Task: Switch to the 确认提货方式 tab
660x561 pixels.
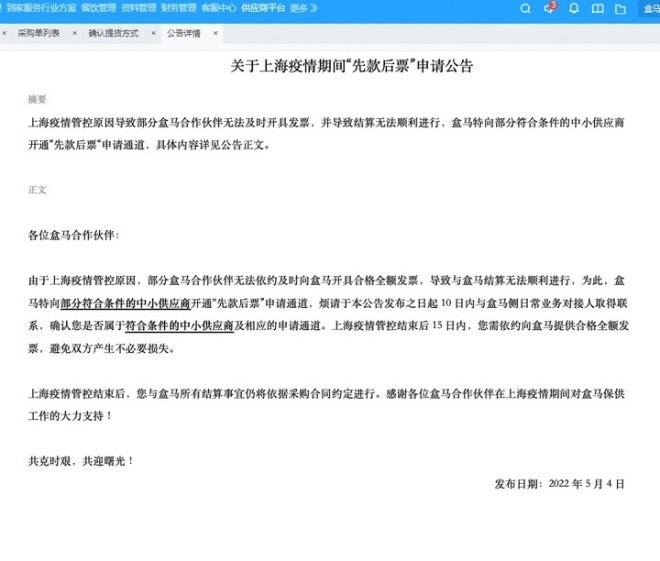Action: [112, 33]
